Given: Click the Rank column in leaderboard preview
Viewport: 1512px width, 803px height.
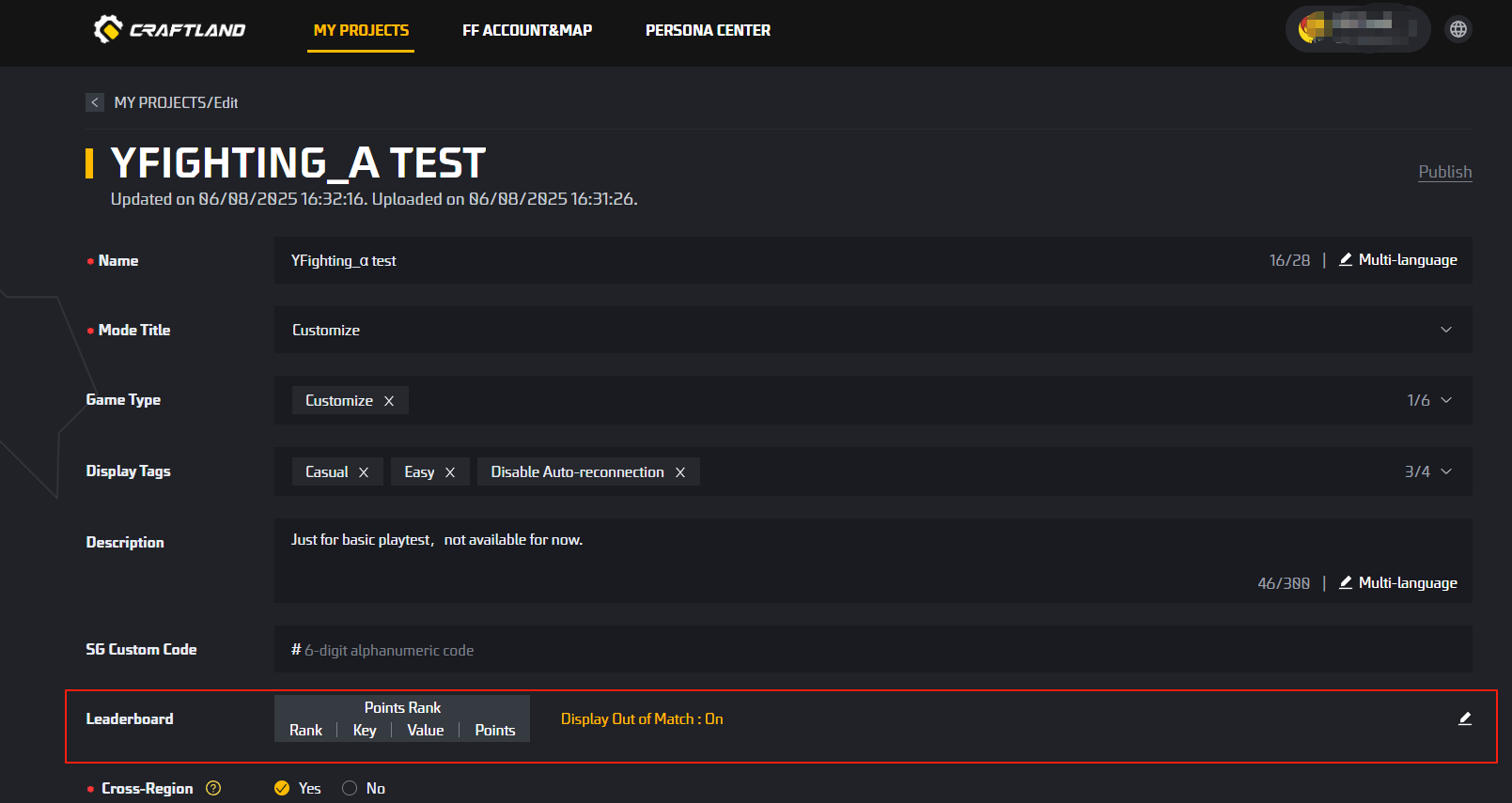Looking at the screenshot, I should [305, 730].
